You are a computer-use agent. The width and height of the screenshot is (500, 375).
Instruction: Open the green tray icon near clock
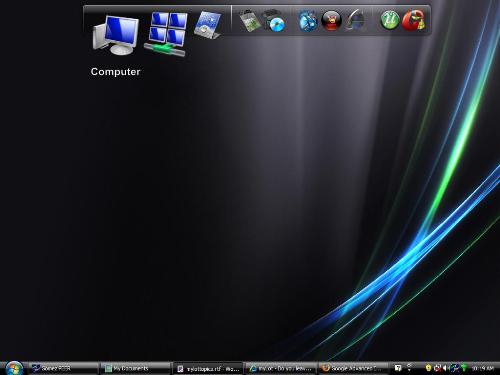464,368
